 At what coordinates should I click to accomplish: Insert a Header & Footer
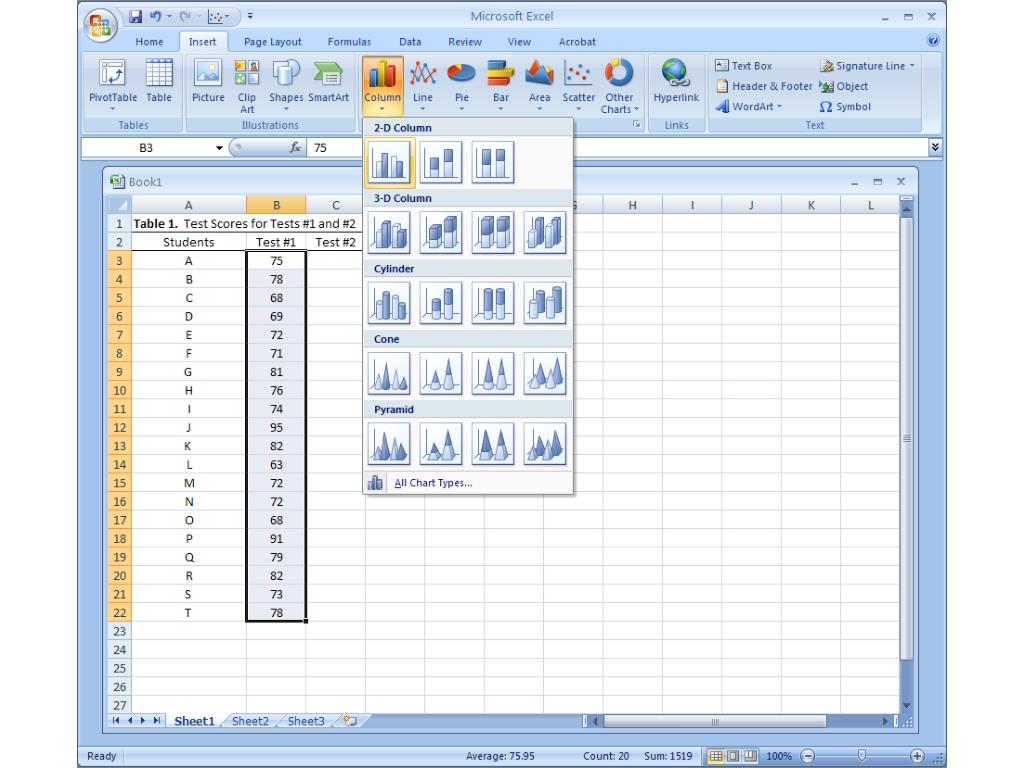click(764, 86)
